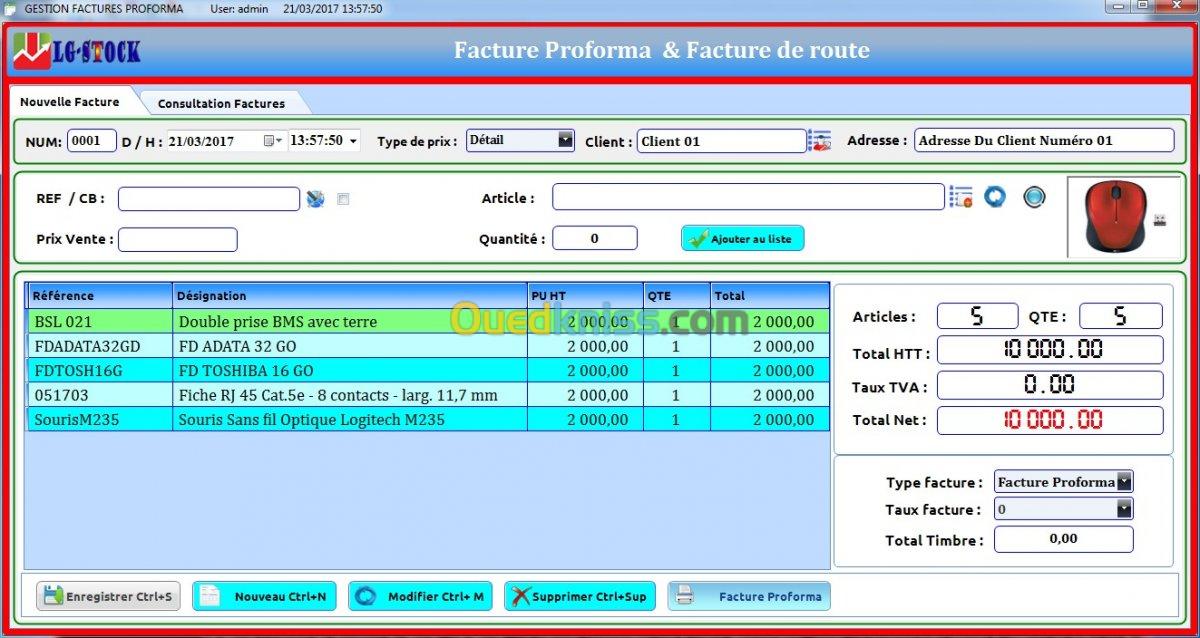Select the FDADATA32GD row
The height and width of the screenshot is (638, 1200).
click(428, 346)
